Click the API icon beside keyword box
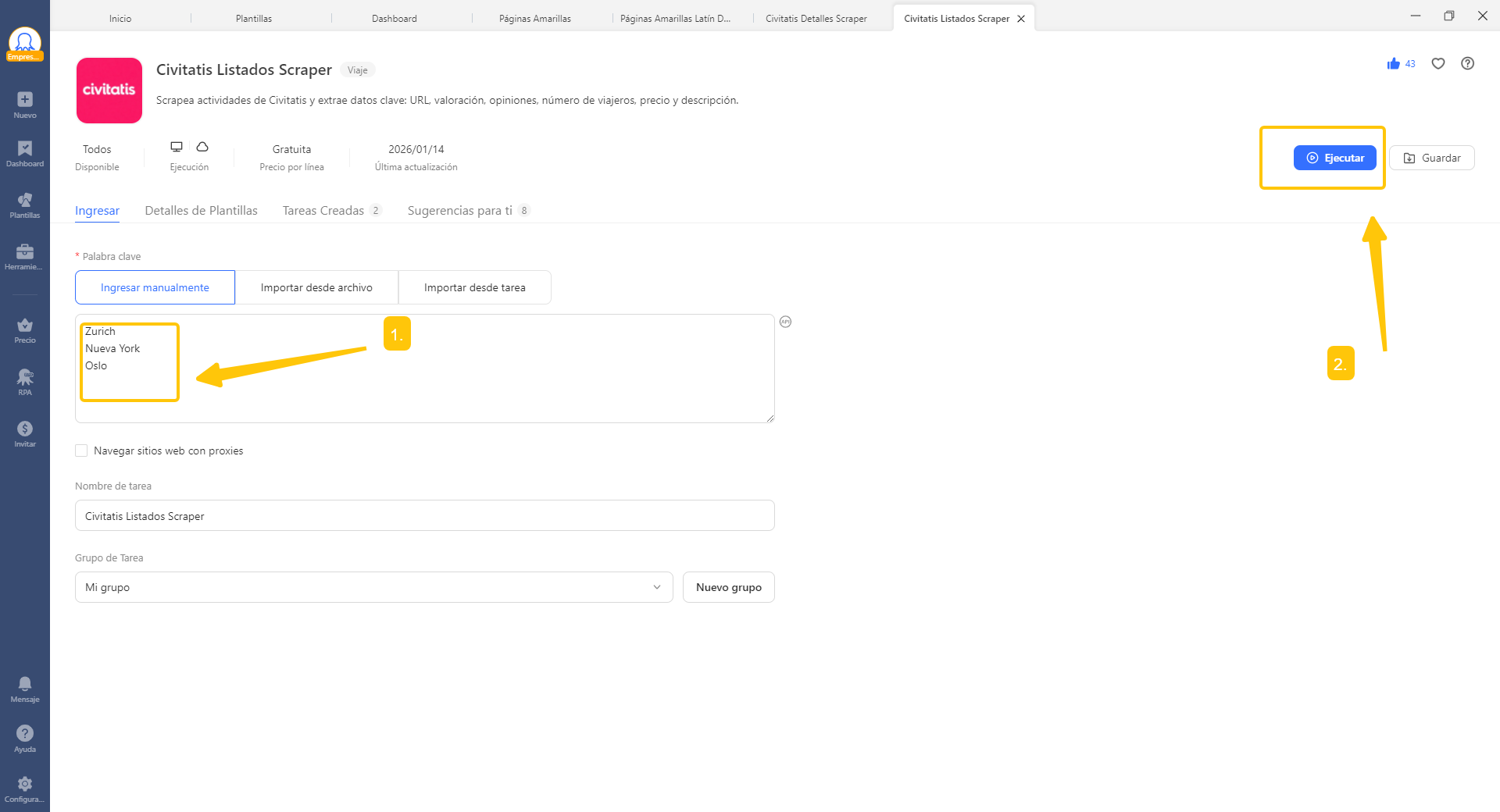Viewport: 1500px width, 812px height. pos(785,322)
